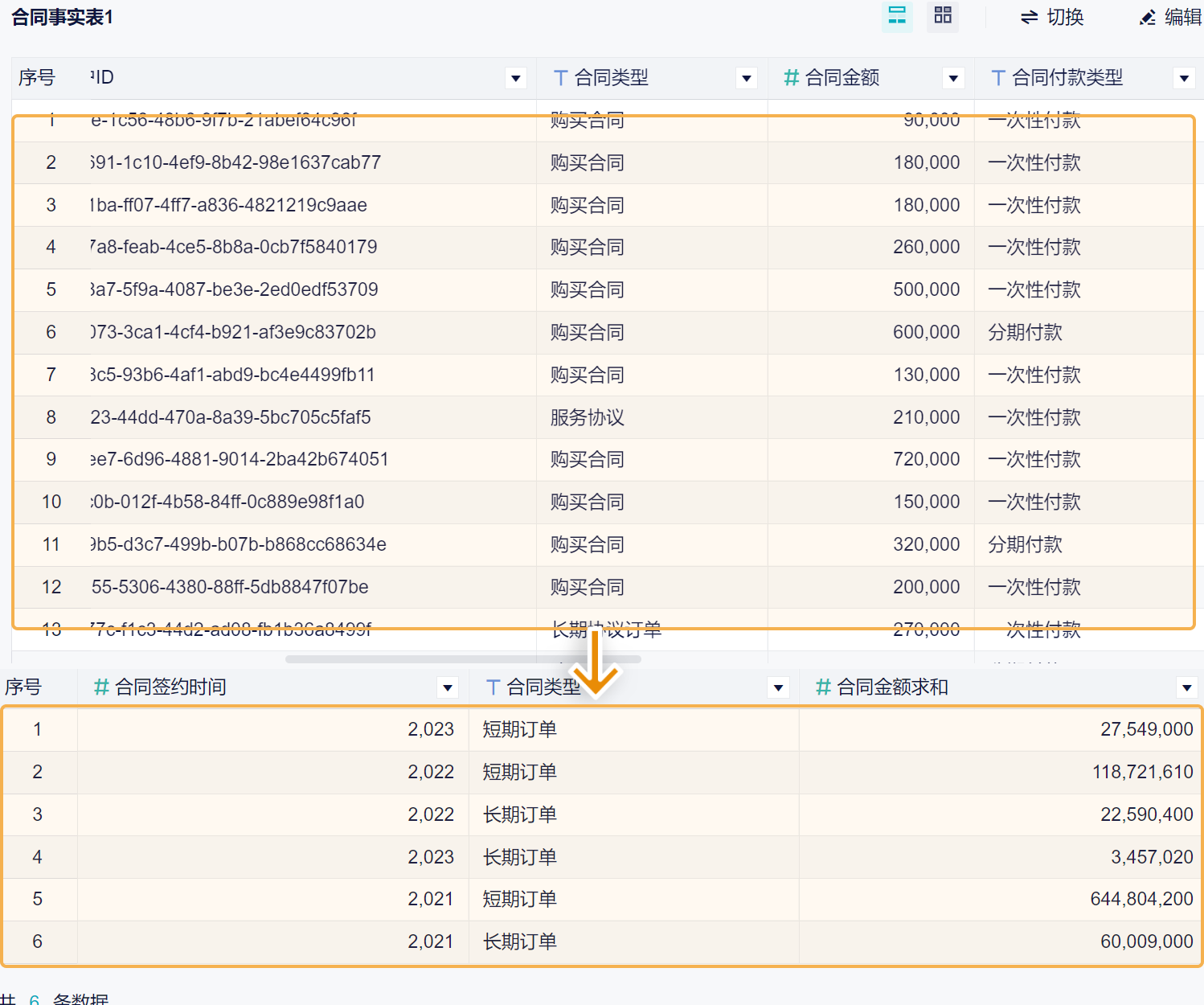Click number type icon of 合同金额 column
This screenshot has height=1005, width=1204.
[791, 78]
